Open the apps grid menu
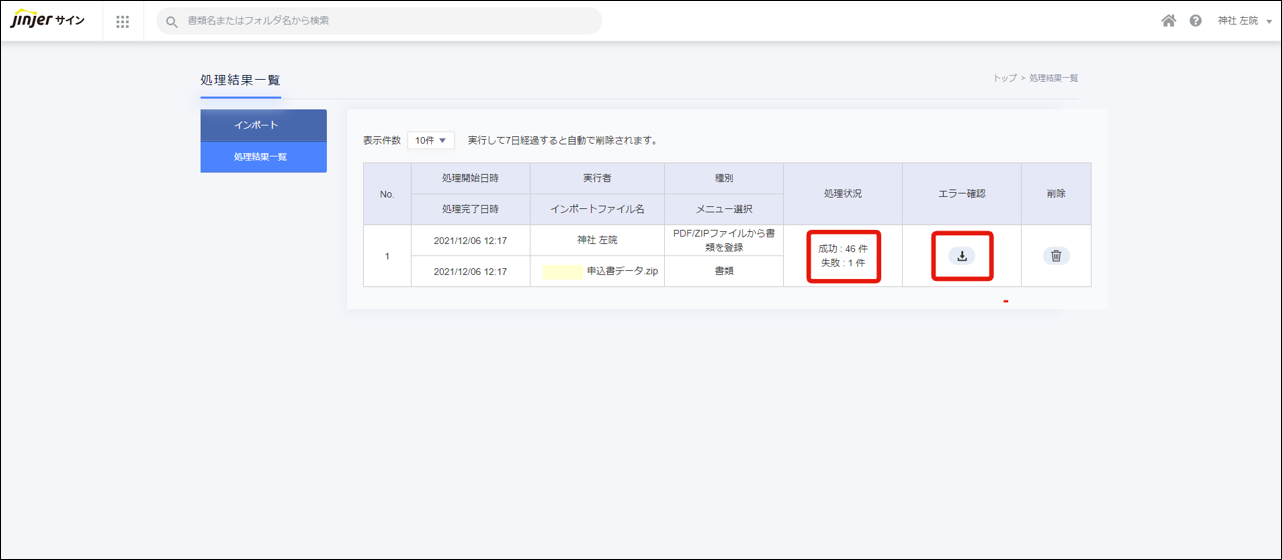 click(123, 21)
